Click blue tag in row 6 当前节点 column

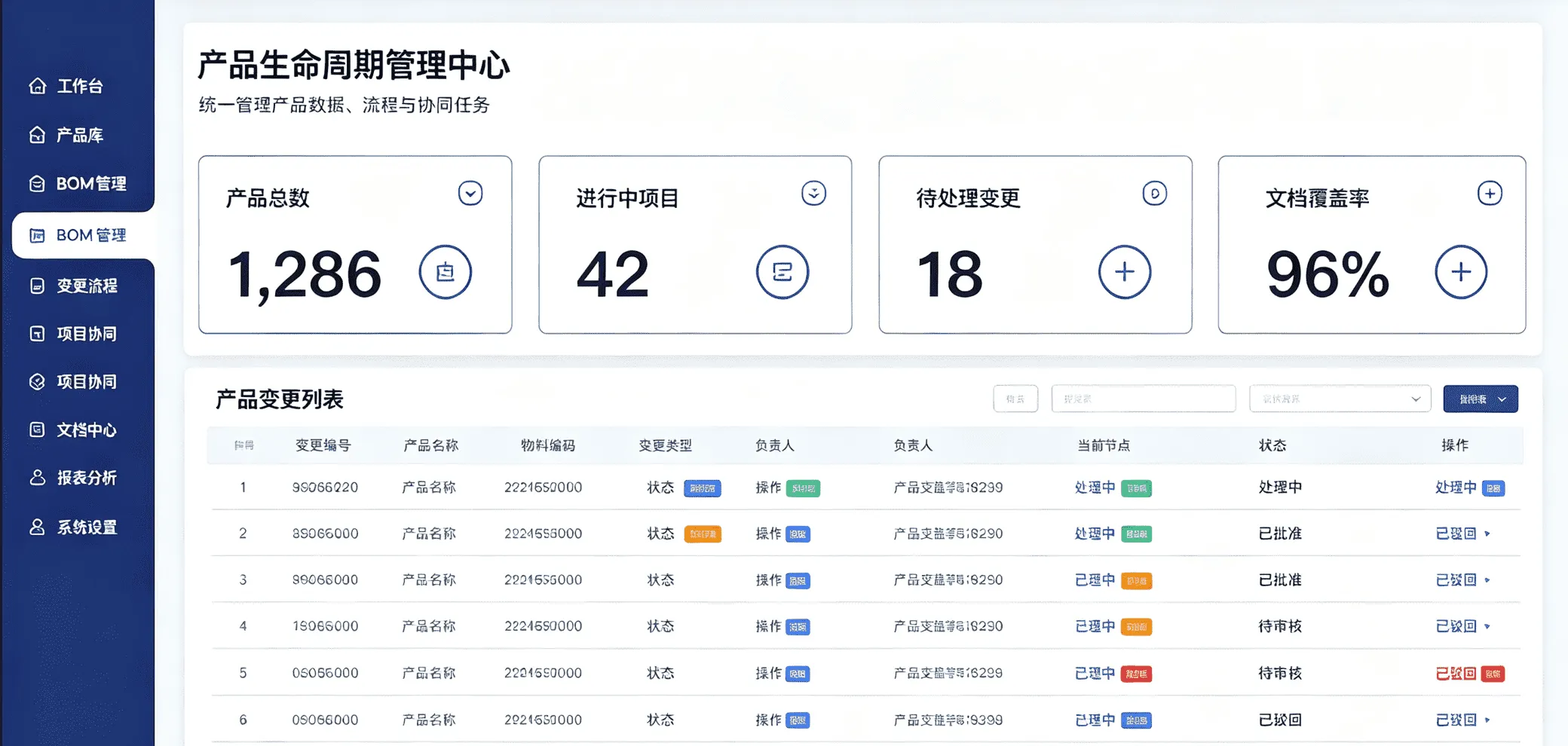(x=1136, y=720)
